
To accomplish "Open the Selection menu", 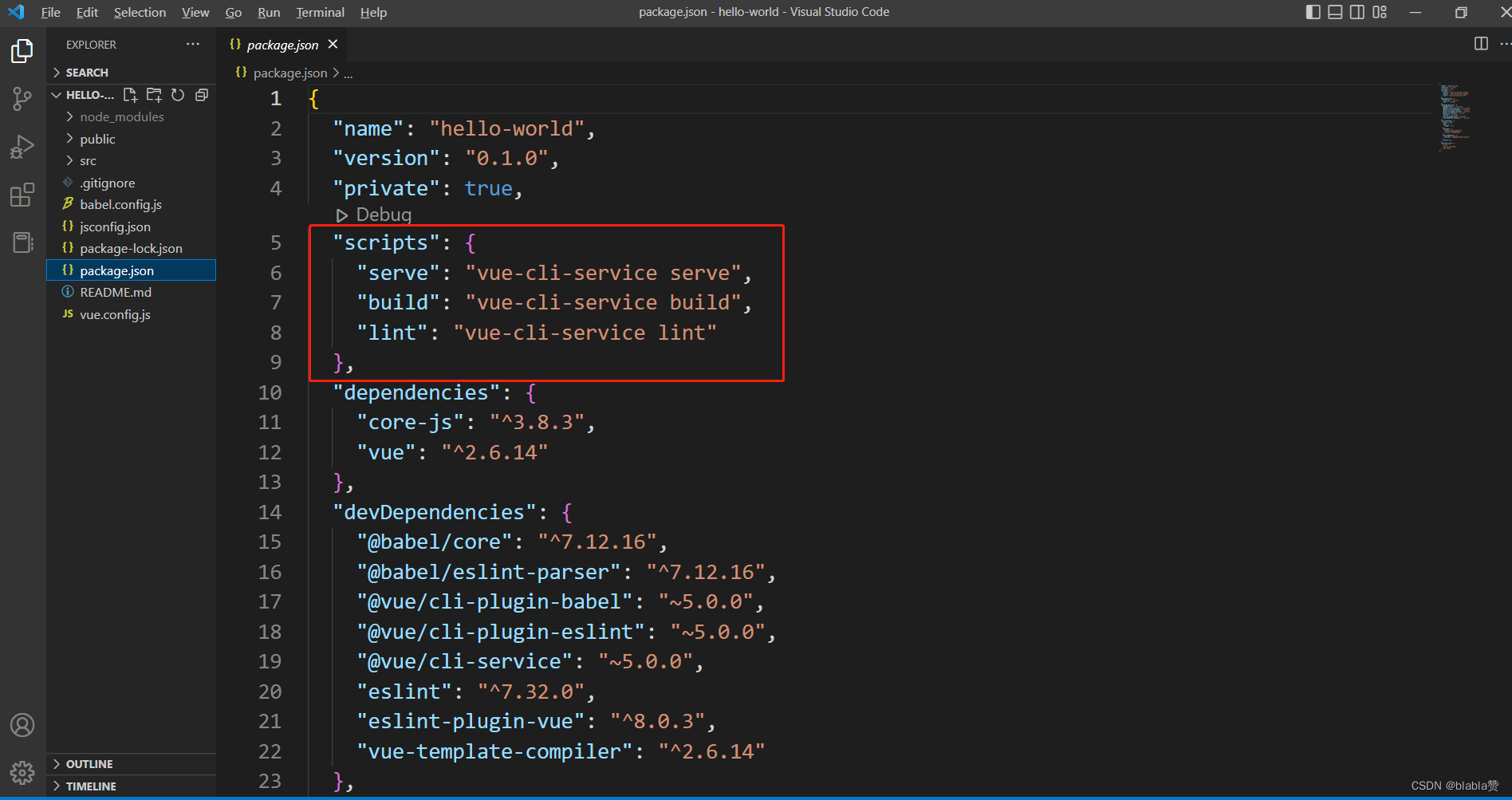I will coord(140,12).
